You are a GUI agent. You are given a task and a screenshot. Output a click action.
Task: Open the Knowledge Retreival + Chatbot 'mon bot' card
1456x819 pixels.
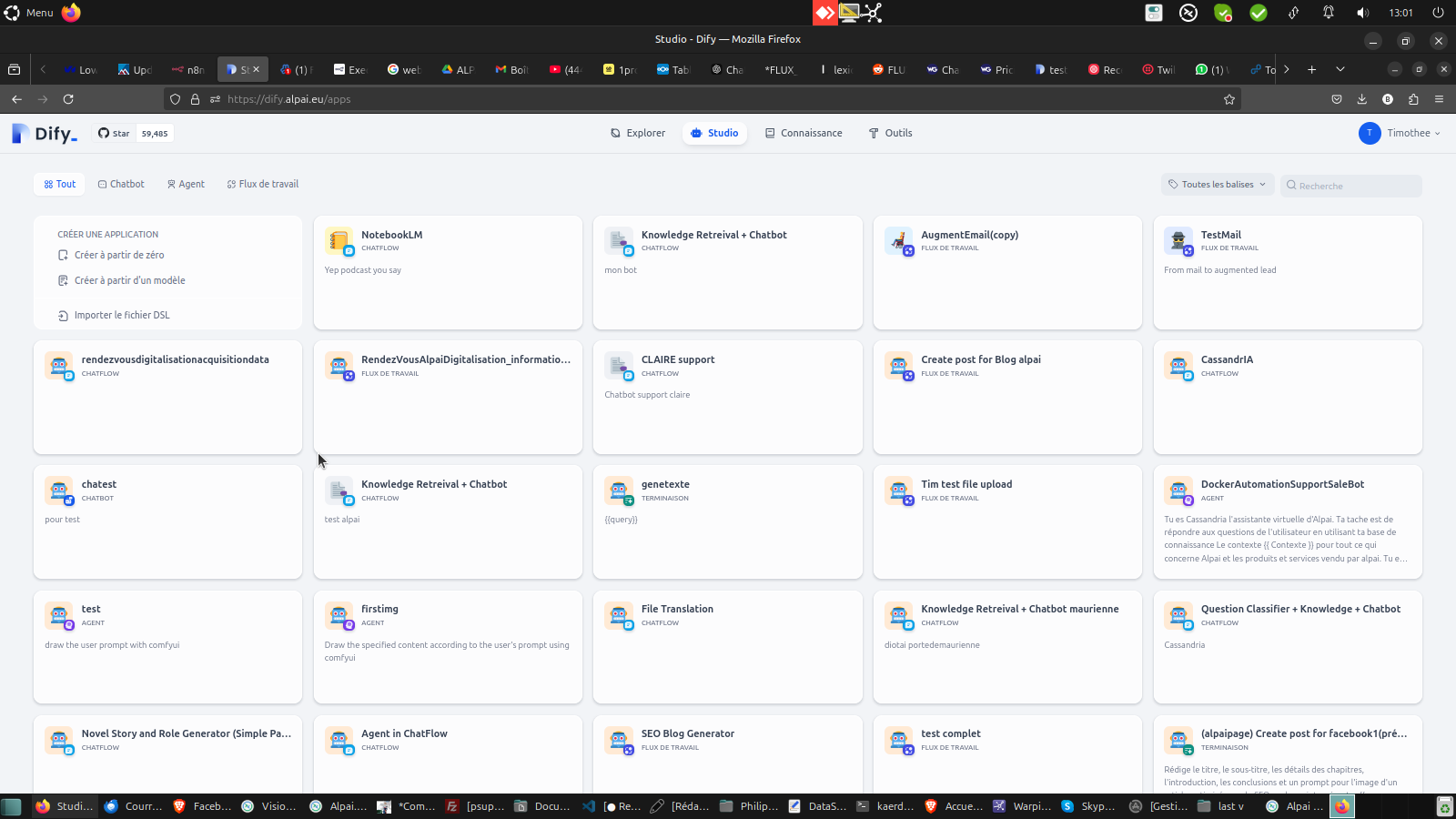[x=727, y=272]
